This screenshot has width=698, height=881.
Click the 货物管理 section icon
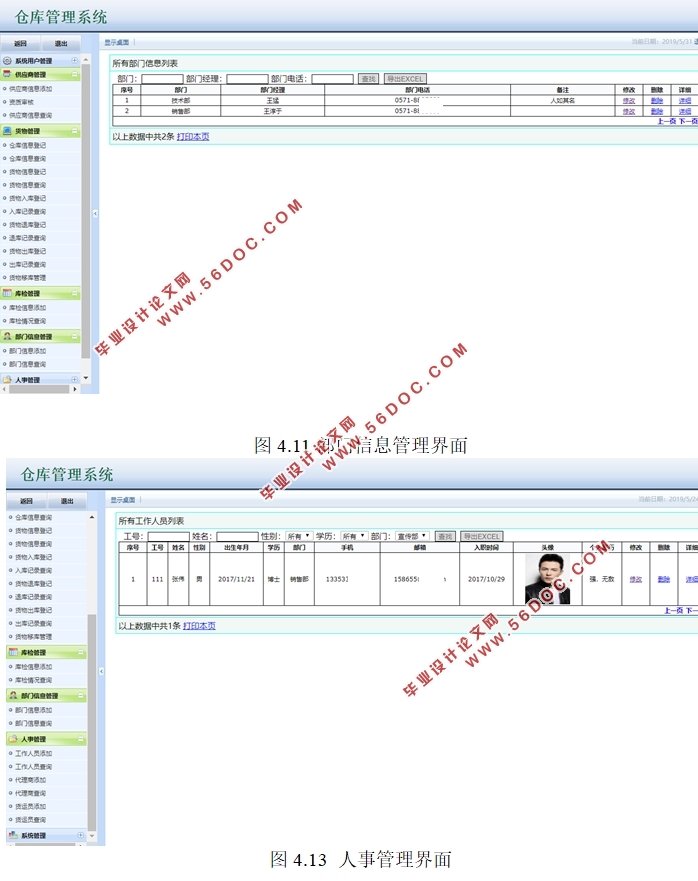pos(7,131)
